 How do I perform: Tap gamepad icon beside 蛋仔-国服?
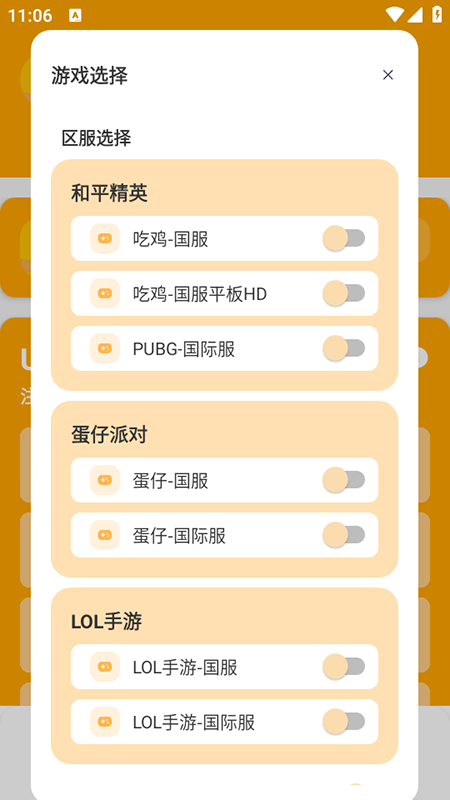105,480
